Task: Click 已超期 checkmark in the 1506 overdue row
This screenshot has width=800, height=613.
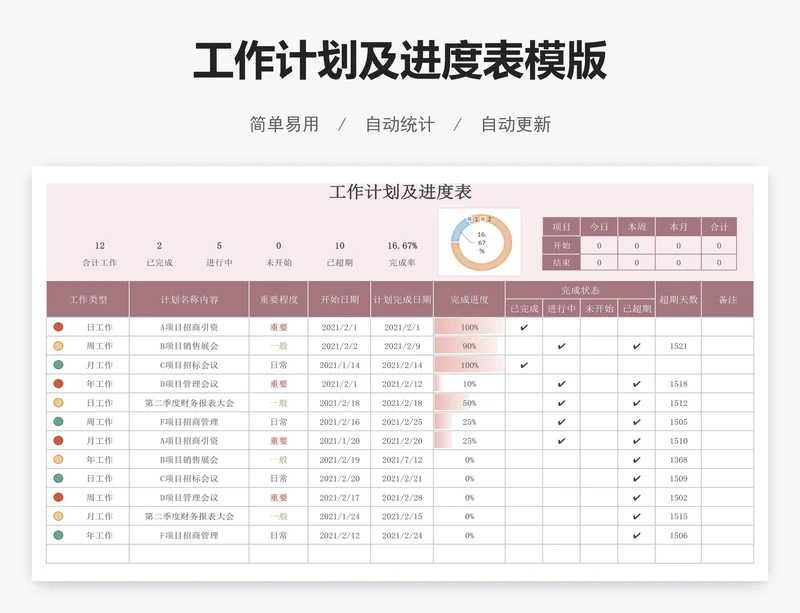Action: tap(636, 535)
